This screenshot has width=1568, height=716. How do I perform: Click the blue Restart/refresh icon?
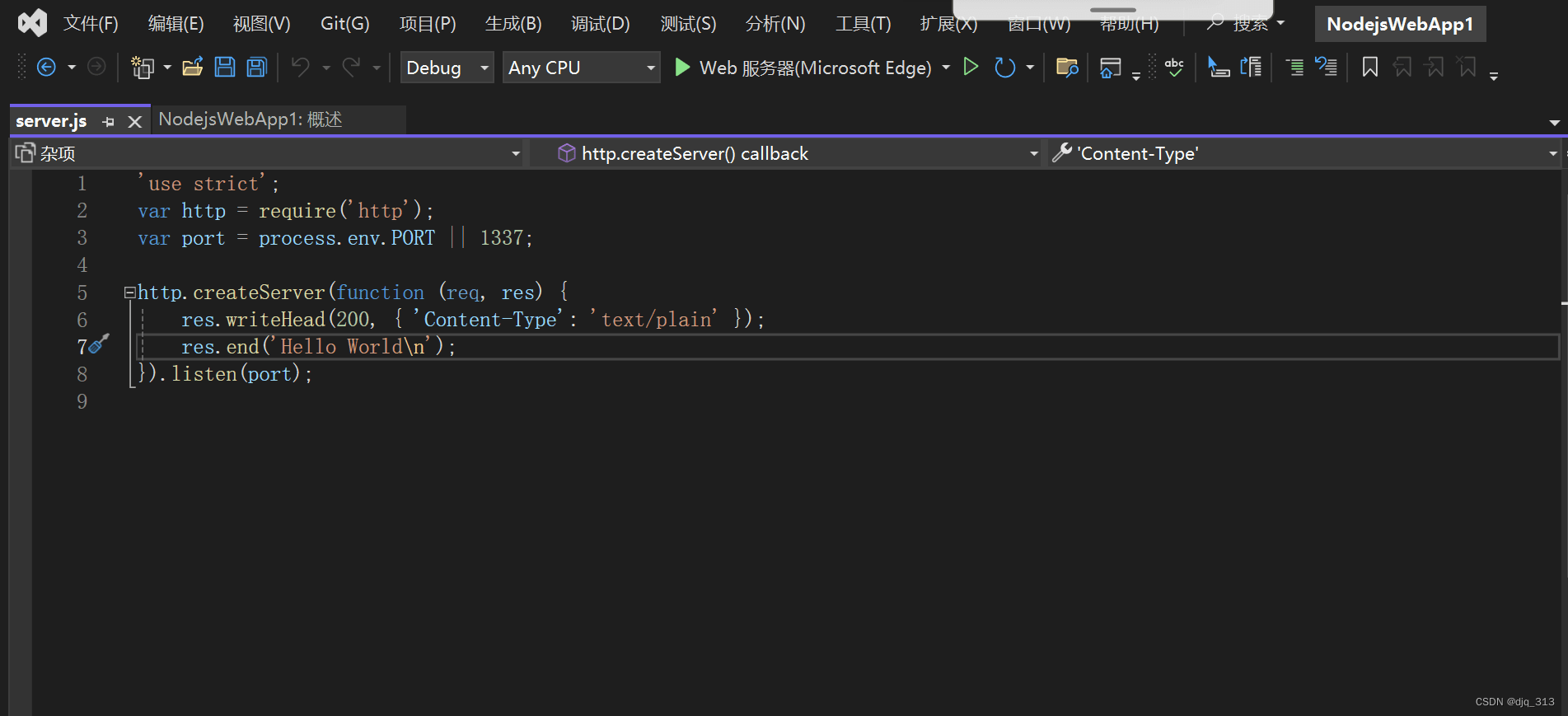tap(1004, 68)
